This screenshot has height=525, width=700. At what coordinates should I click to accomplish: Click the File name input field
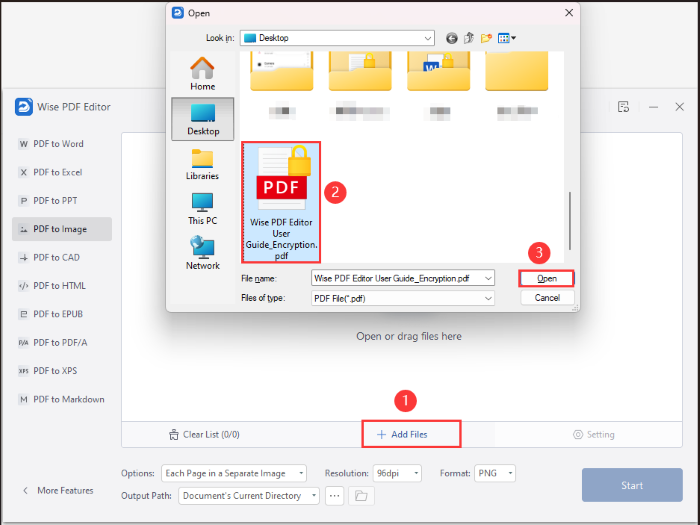pos(397,278)
